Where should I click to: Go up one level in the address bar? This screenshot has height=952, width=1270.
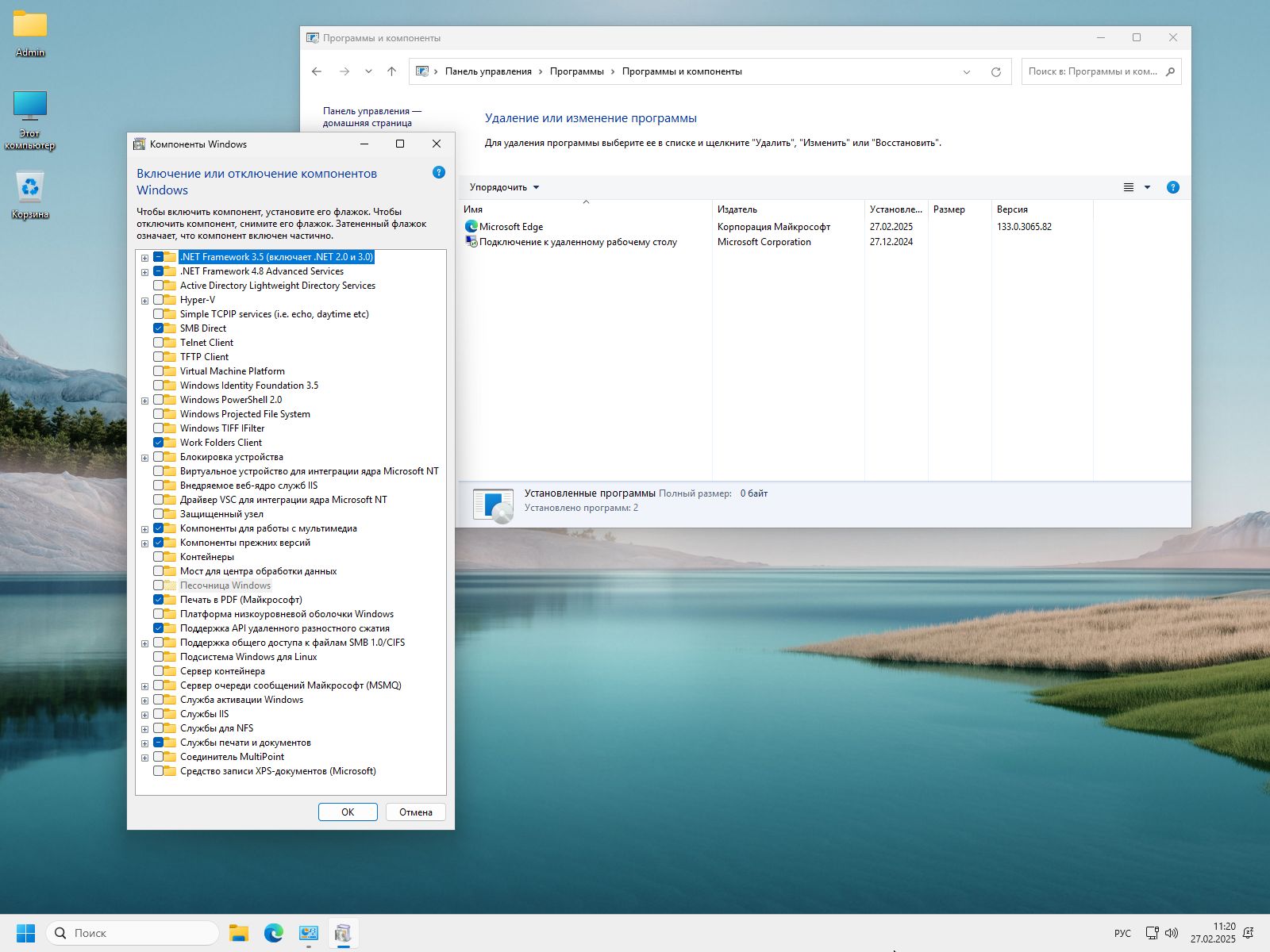[391, 71]
